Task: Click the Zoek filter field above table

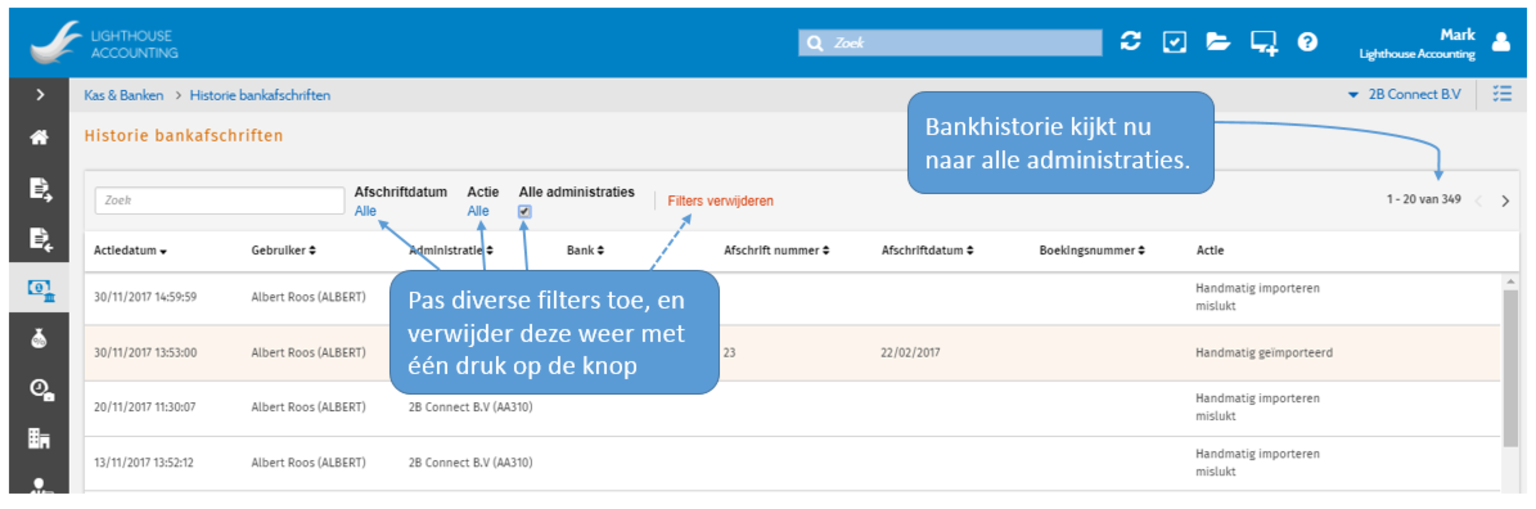Action: click(x=219, y=200)
